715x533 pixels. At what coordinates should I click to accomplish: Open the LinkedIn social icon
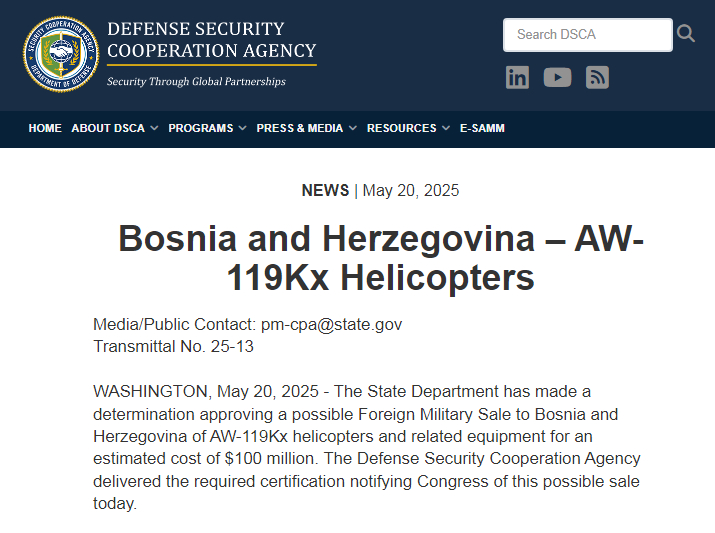pyautogui.click(x=517, y=78)
